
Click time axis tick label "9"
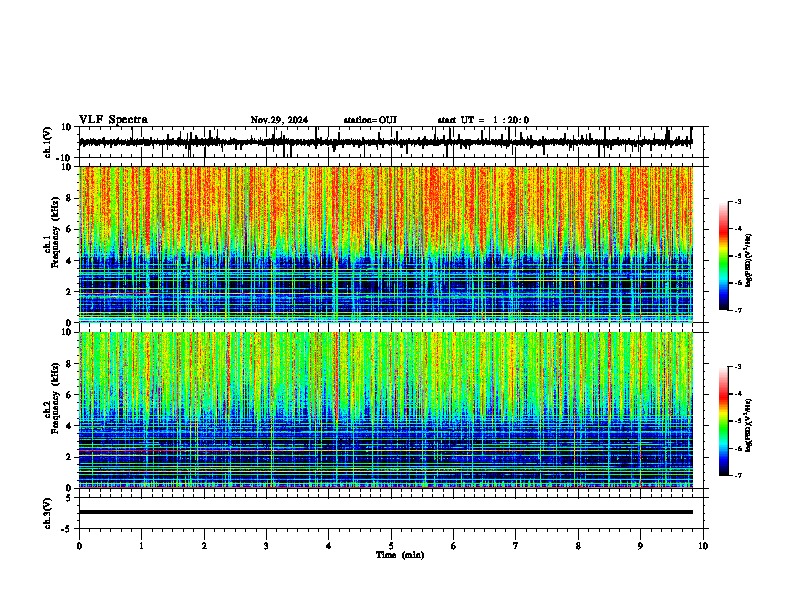640,546
